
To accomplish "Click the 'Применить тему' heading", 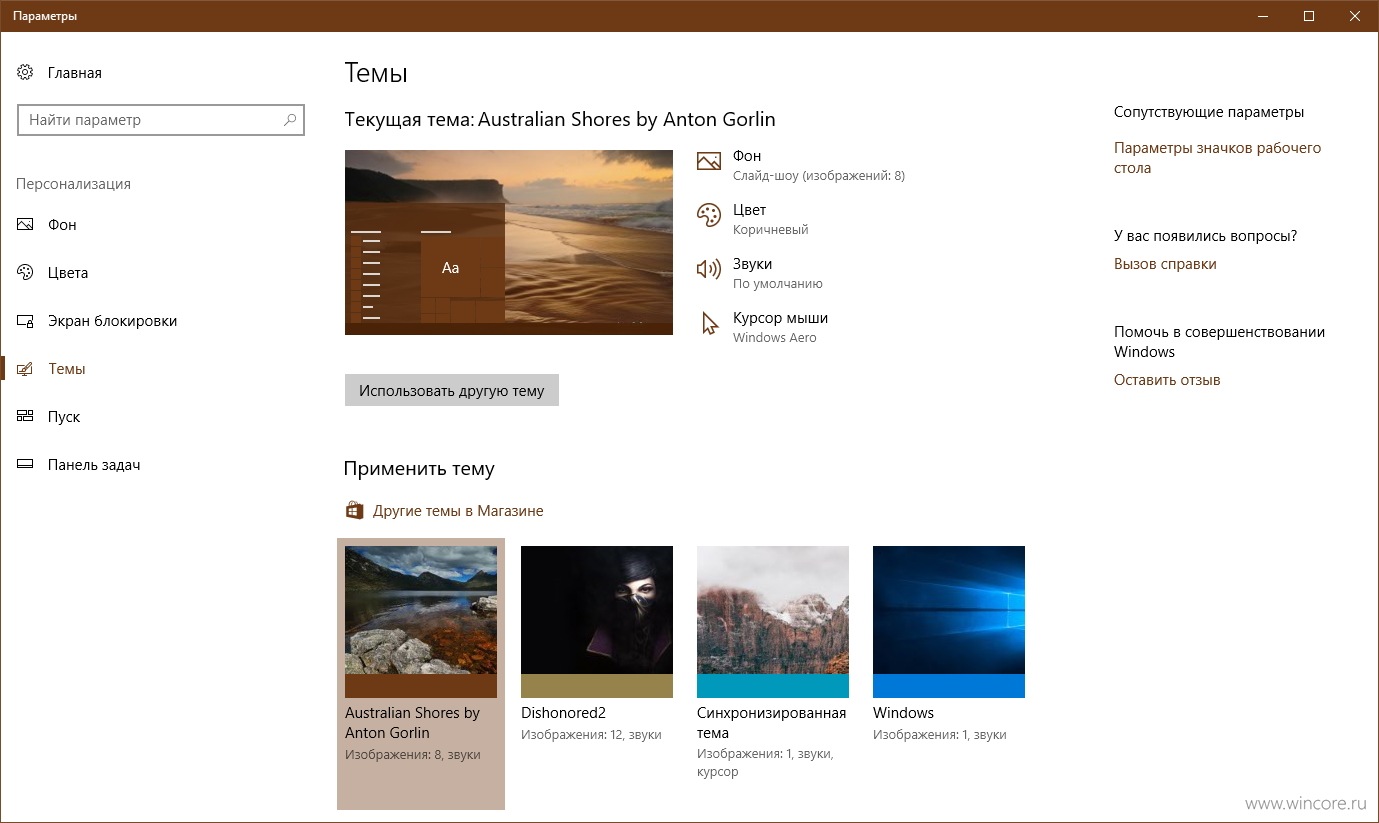I will pyautogui.click(x=419, y=469).
